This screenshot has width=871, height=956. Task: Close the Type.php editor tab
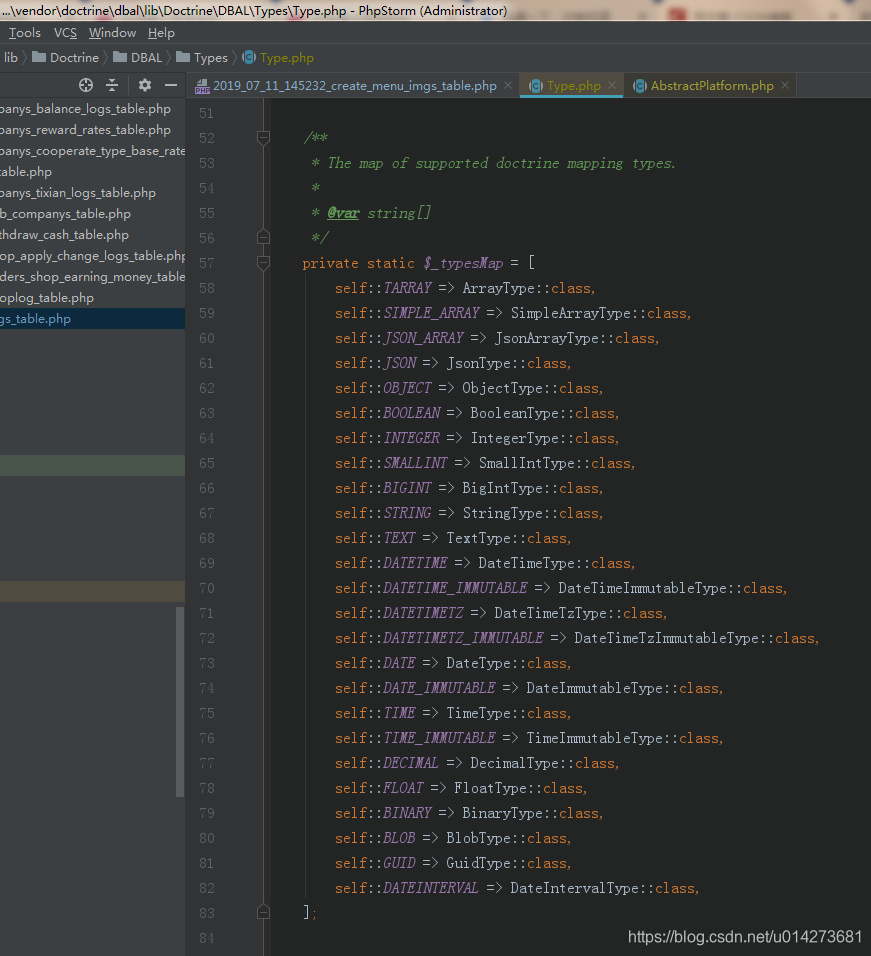614,86
